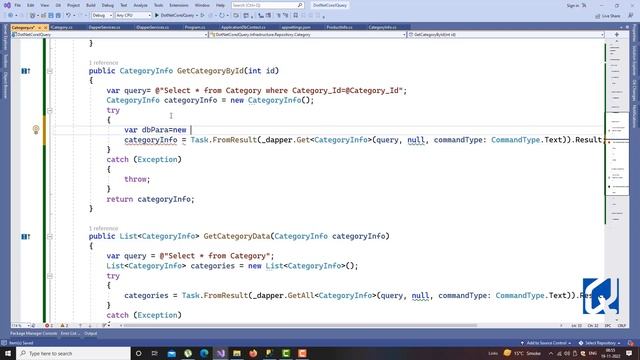640x360 pixels.
Task: Click Add to Source Control button
Action: [546, 343]
